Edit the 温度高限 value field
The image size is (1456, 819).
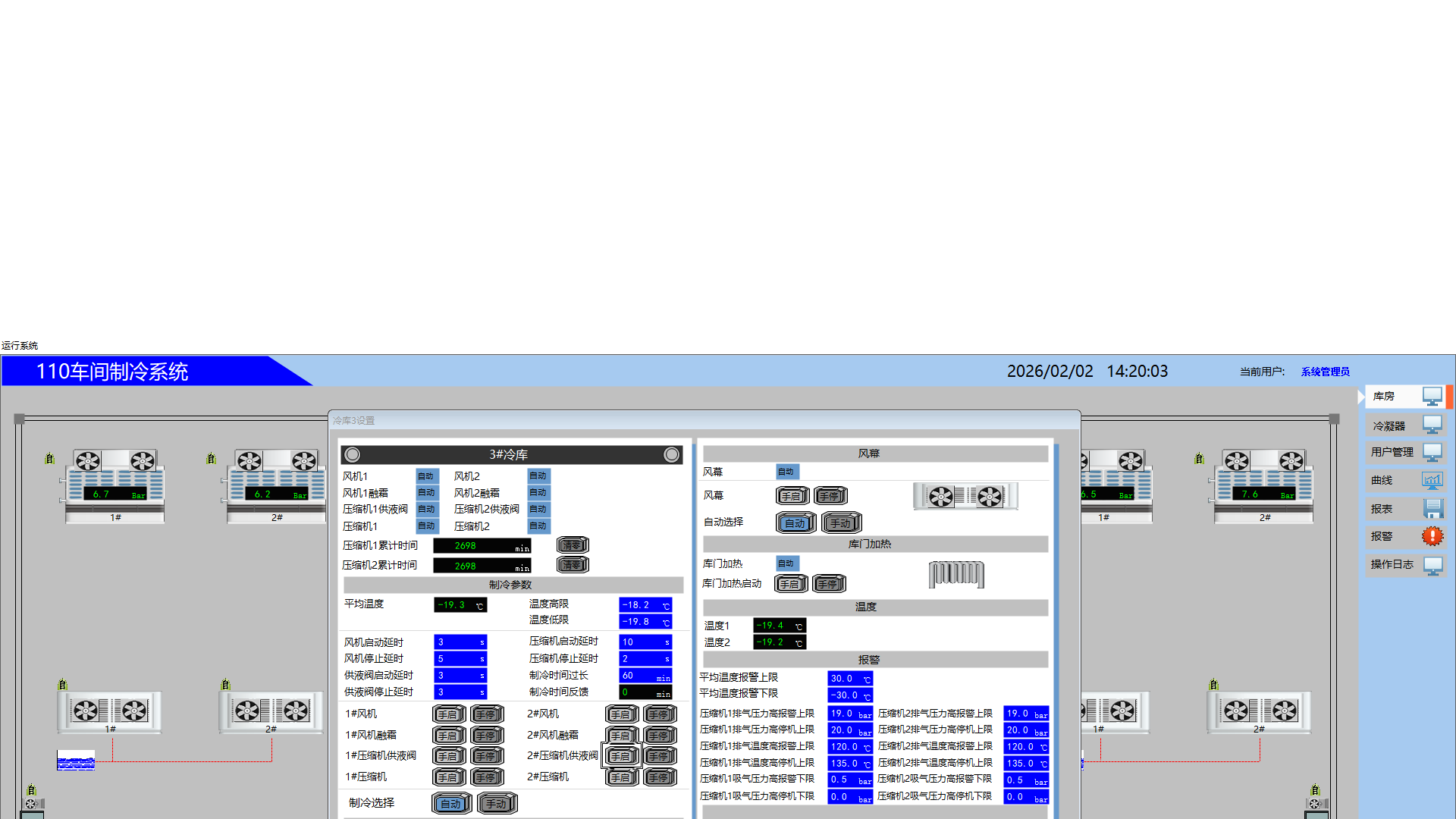tap(645, 605)
